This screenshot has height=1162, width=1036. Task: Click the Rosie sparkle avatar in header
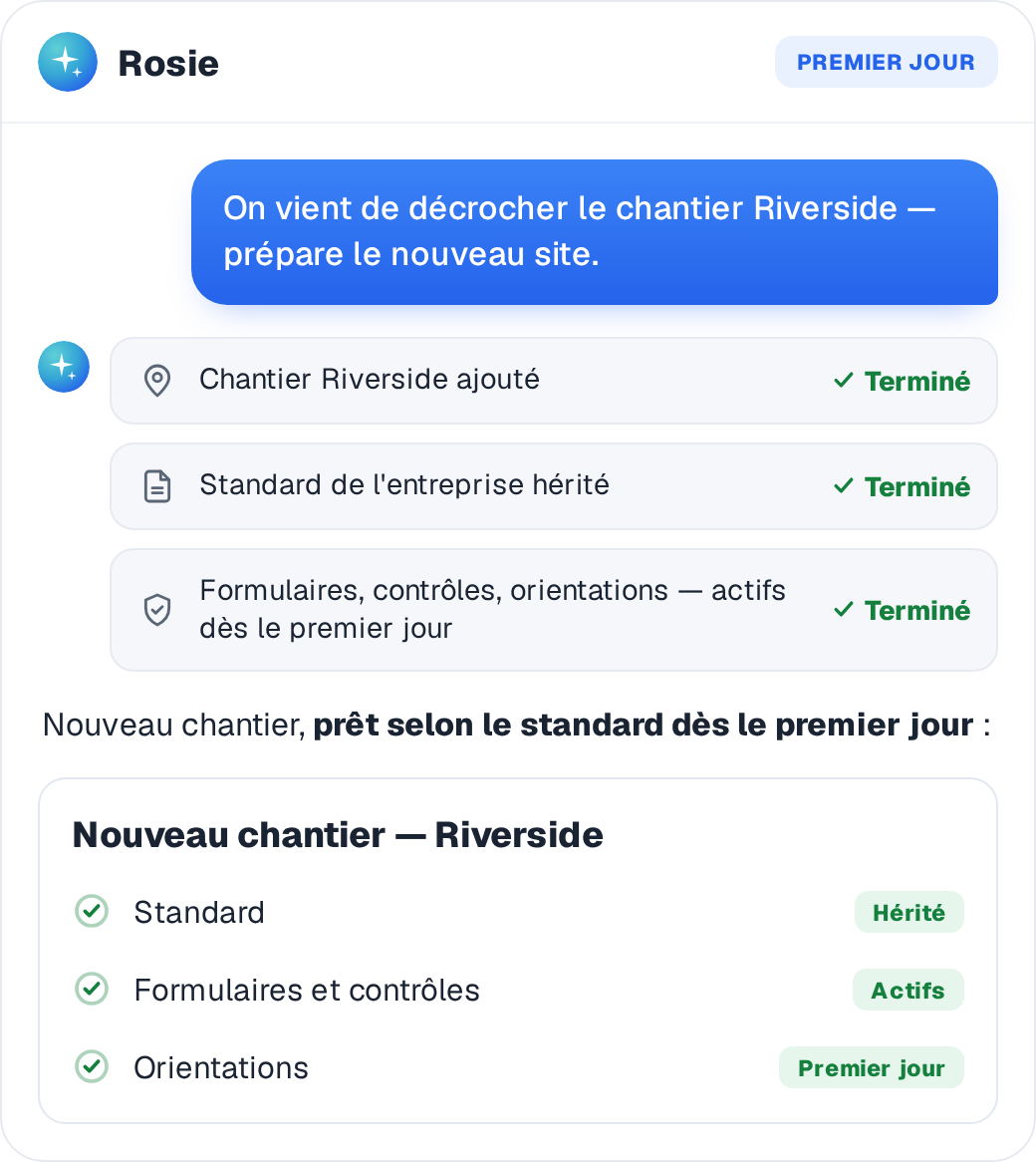point(68,62)
